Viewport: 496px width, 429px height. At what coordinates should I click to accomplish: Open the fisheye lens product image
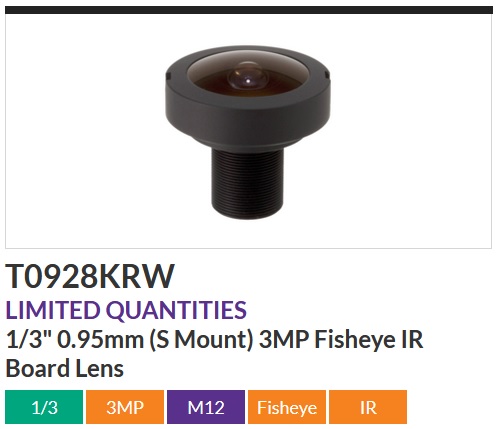click(248, 132)
